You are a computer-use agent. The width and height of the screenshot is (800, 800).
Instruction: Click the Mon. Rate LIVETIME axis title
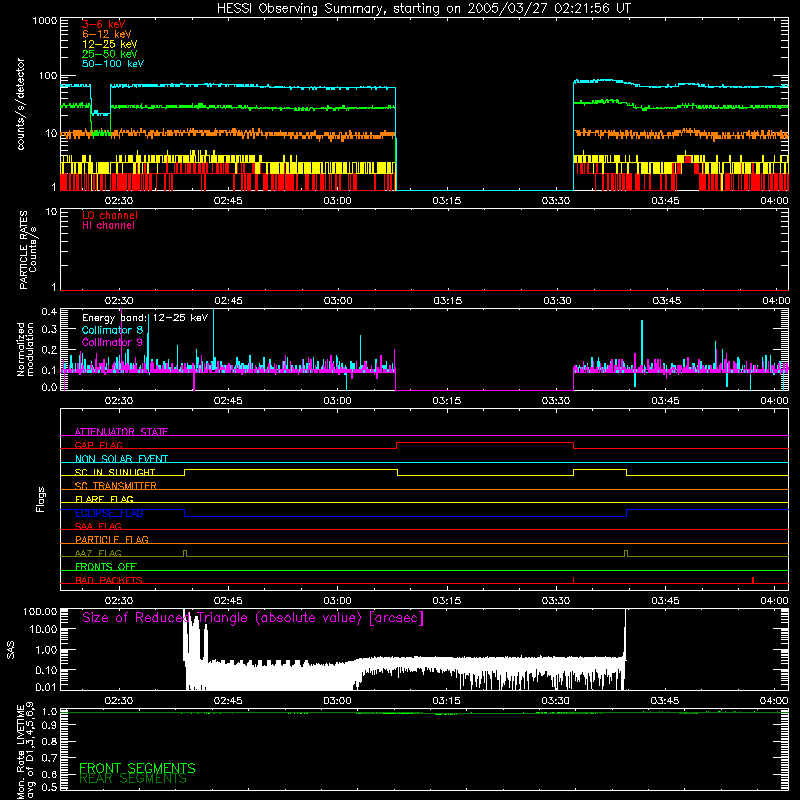pyautogui.click(x=25, y=751)
